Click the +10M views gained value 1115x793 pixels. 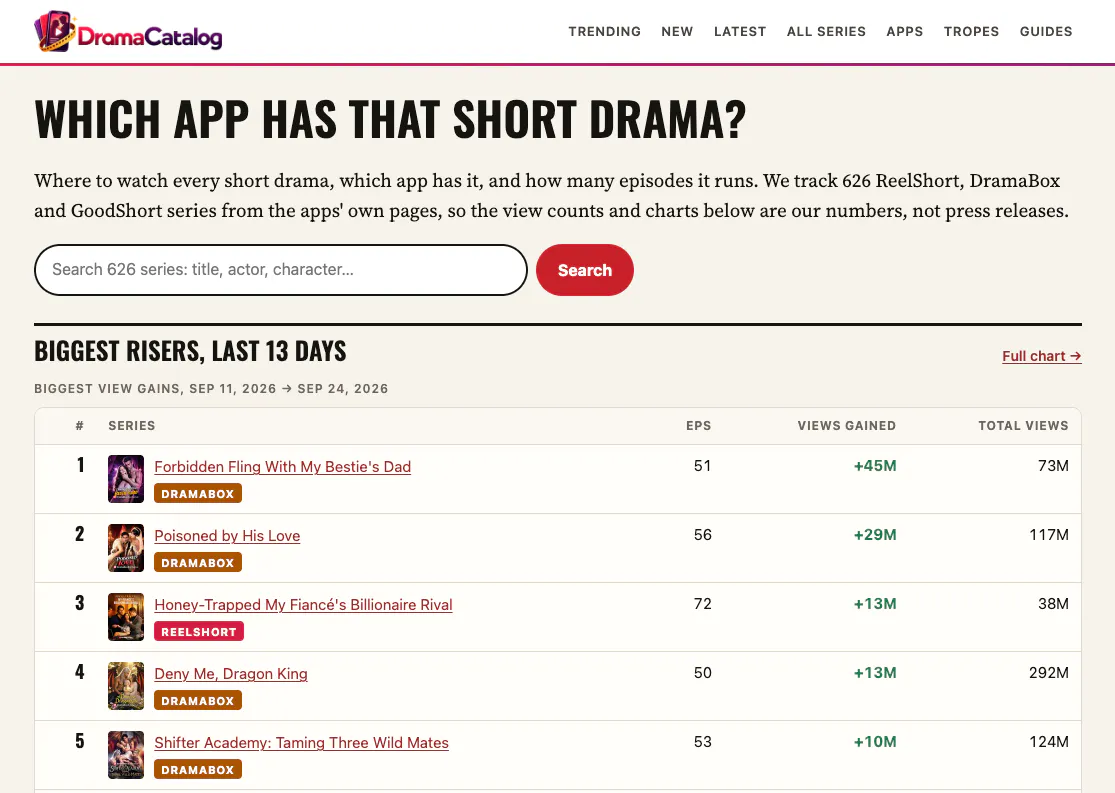point(875,742)
